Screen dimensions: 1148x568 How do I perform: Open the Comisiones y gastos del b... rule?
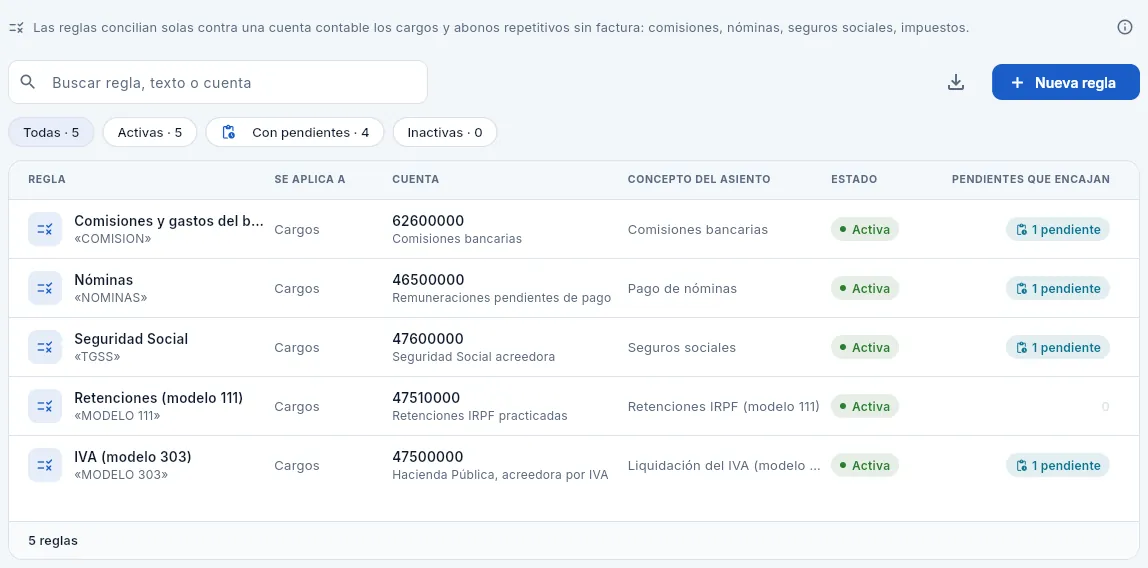pos(169,221)
